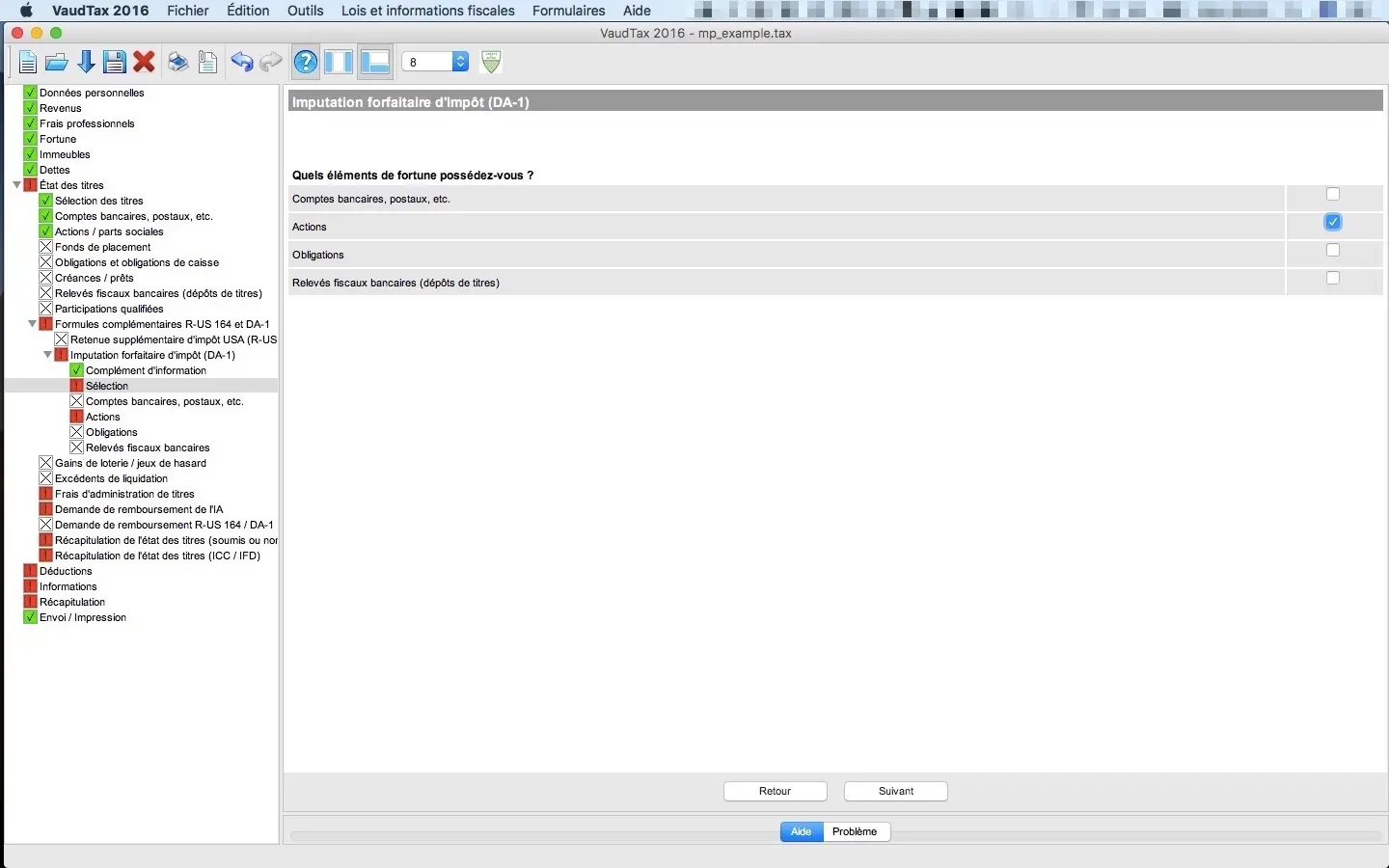Open Lois et informations fiscales menu
1389x868 pixels.
pyautogui.click(x=428, y=11)
